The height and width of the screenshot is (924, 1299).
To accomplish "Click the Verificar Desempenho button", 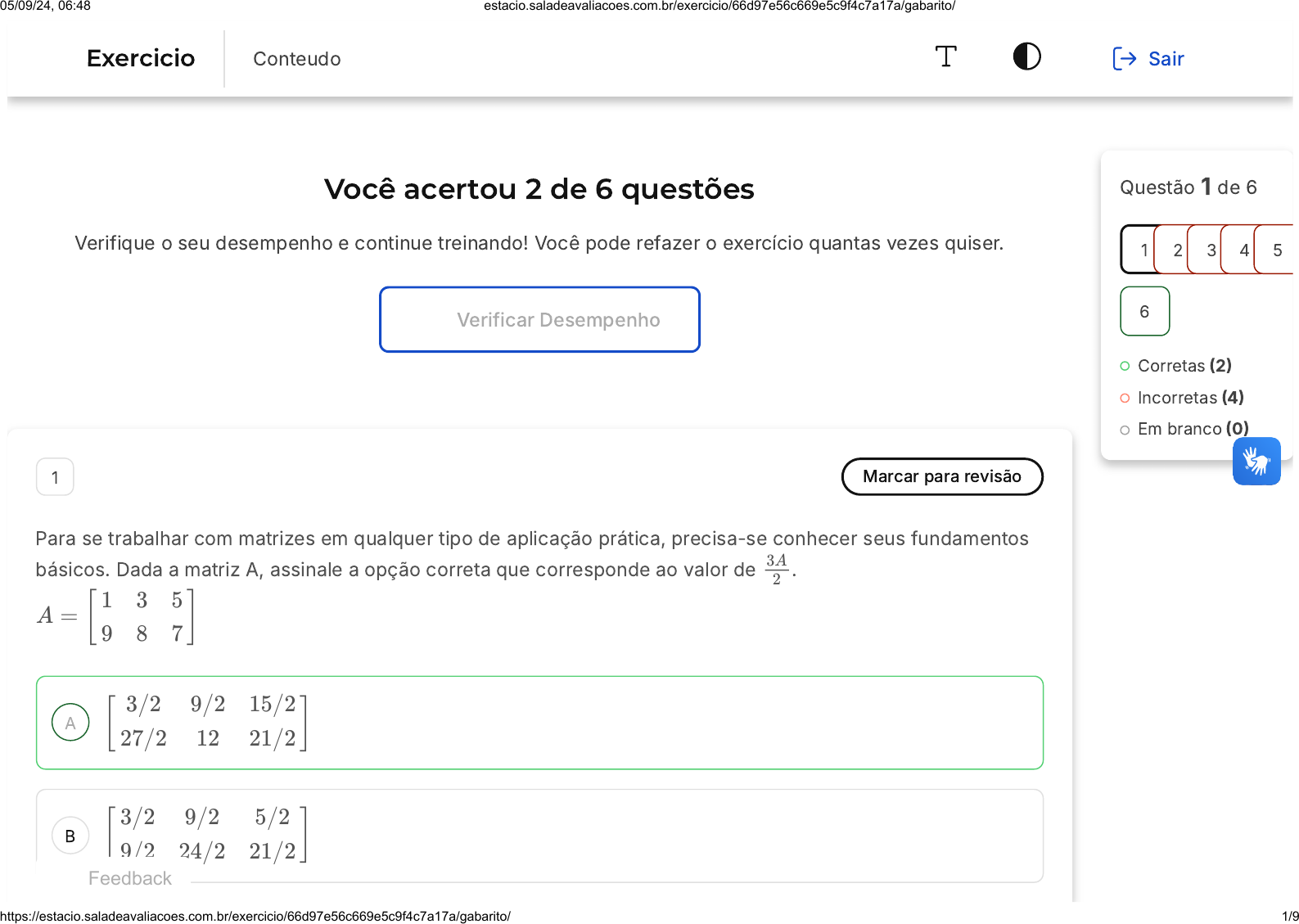I will [x=539, y=320].
